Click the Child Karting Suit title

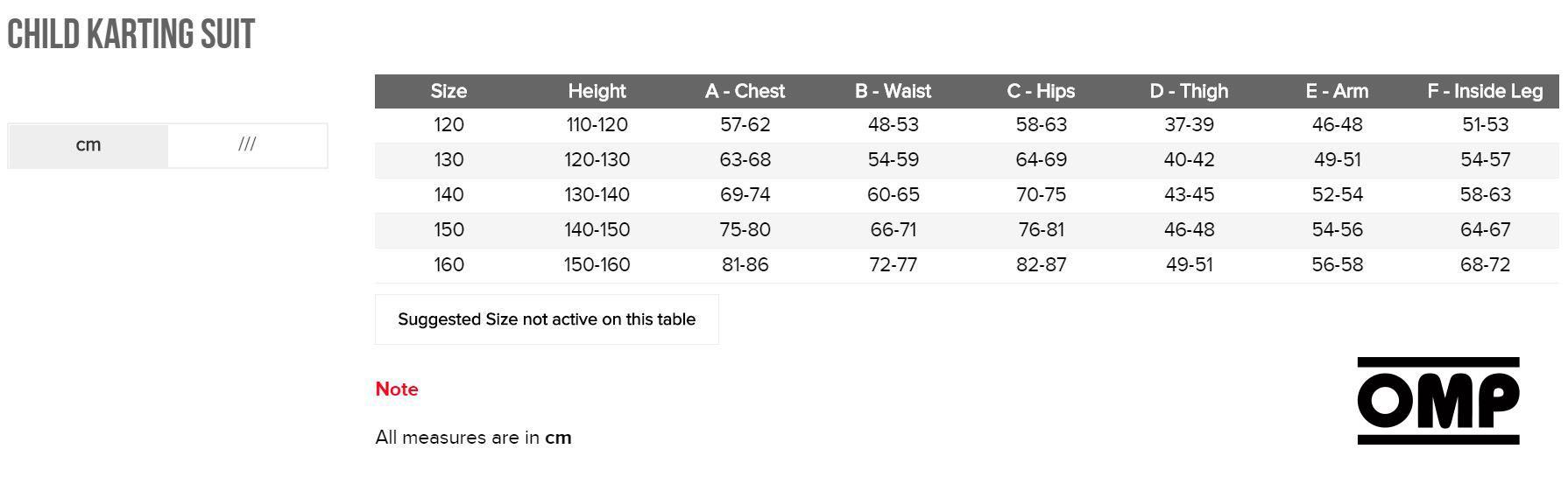(x=131, y=35)
